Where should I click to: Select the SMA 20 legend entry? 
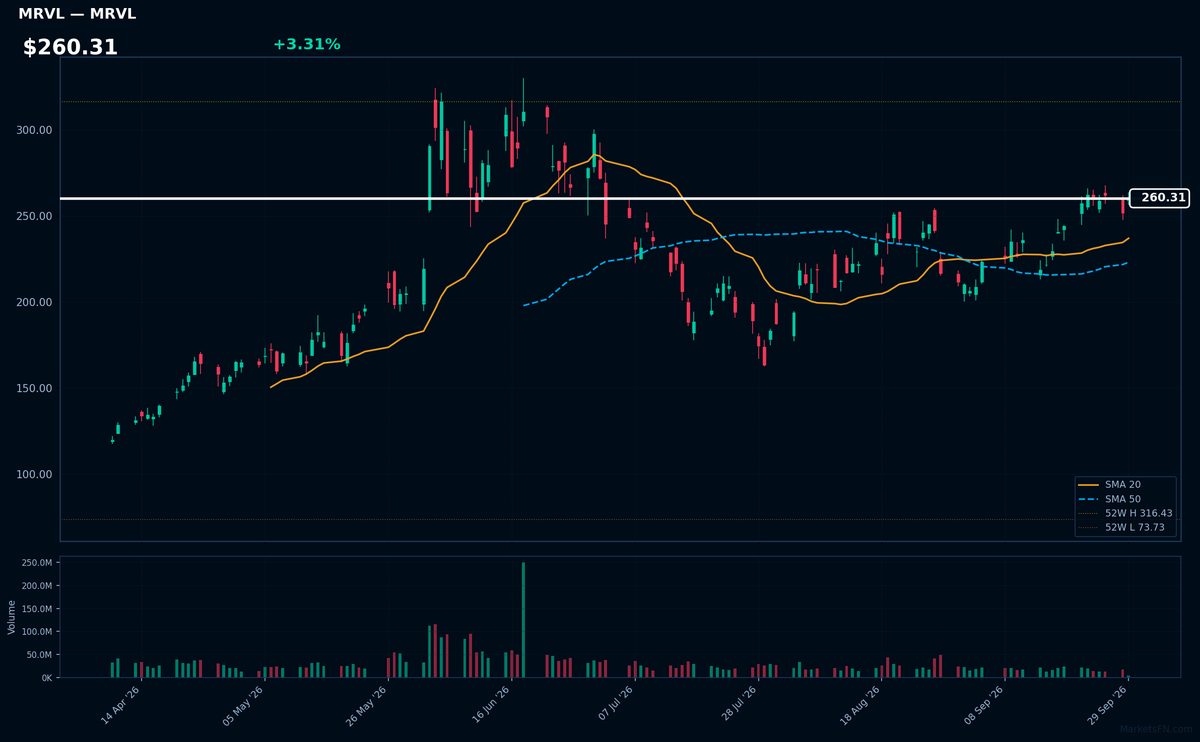click(x=1110, y=484)
